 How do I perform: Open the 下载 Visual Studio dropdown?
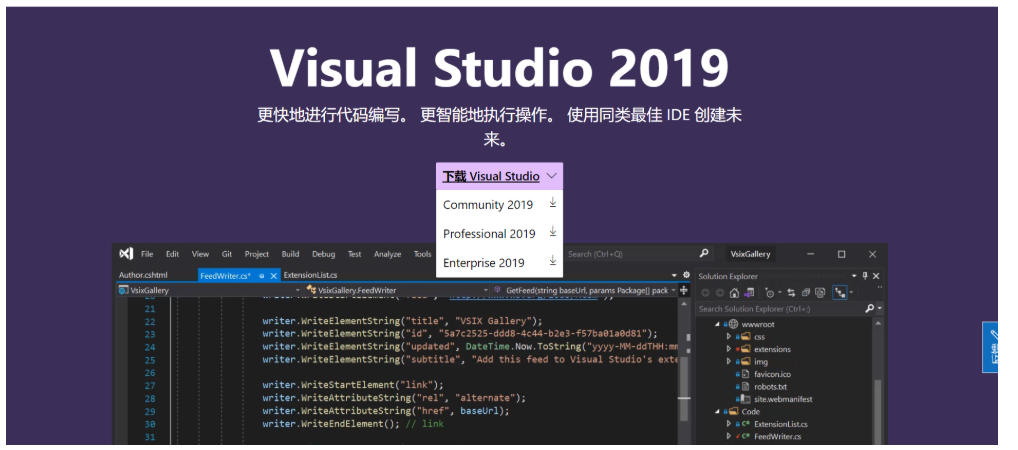499,176
